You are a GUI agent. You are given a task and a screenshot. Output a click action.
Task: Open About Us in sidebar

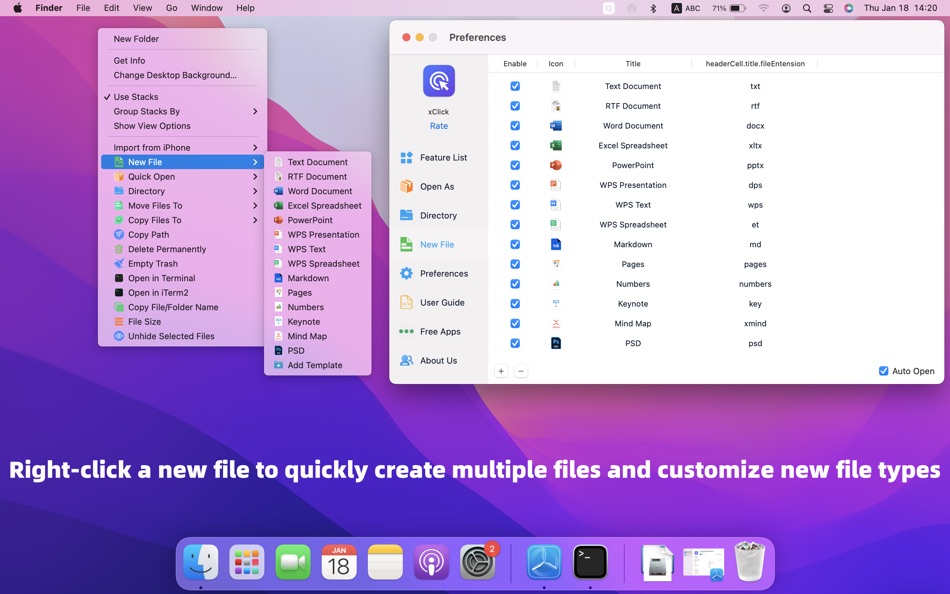point(428,361)
